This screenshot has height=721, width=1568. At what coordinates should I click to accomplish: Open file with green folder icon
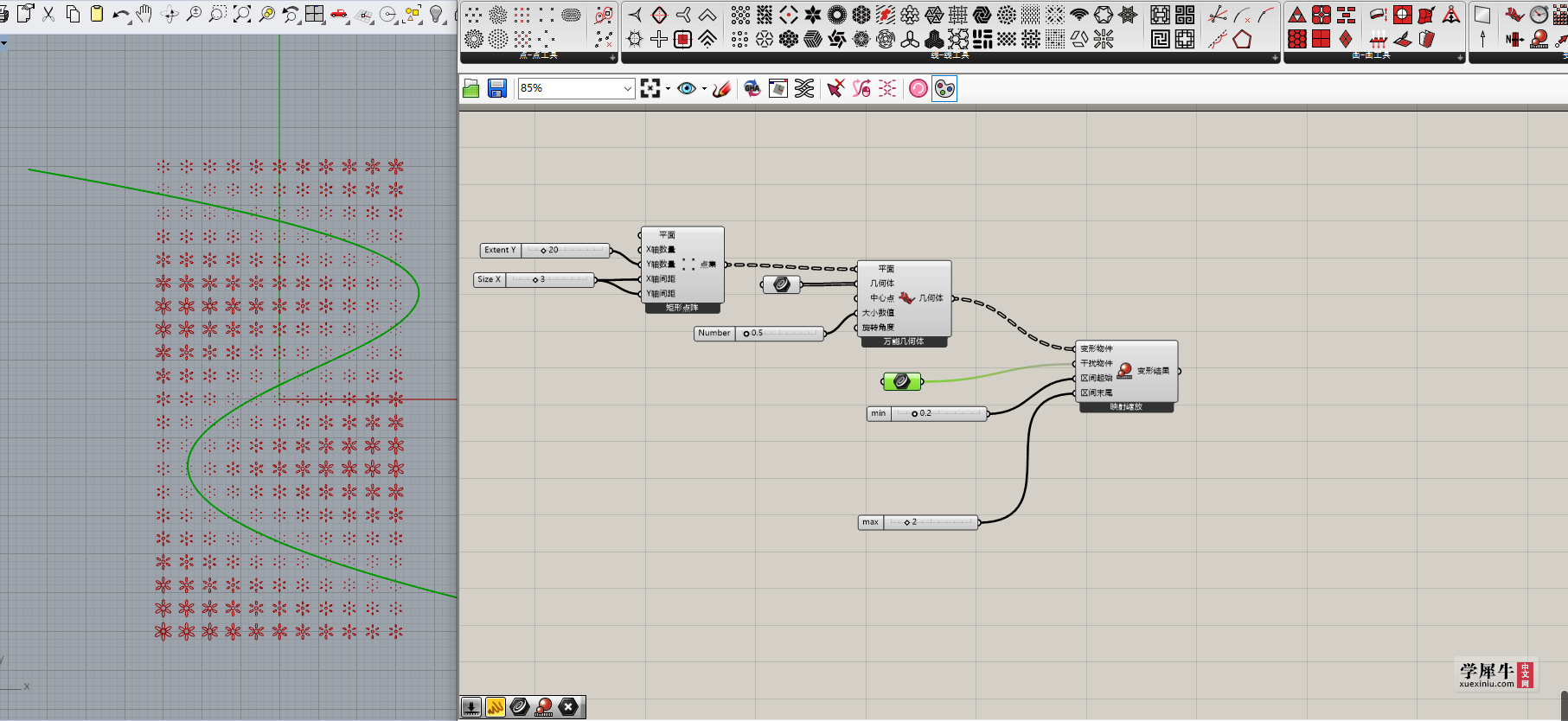point(471,88)
